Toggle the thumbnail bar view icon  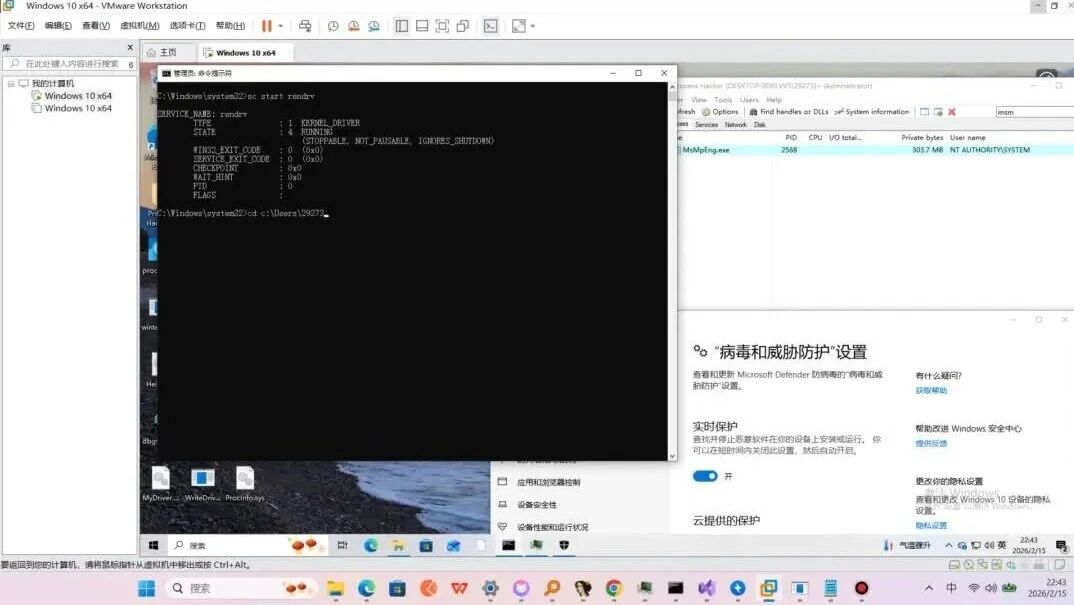coord(422,26)
